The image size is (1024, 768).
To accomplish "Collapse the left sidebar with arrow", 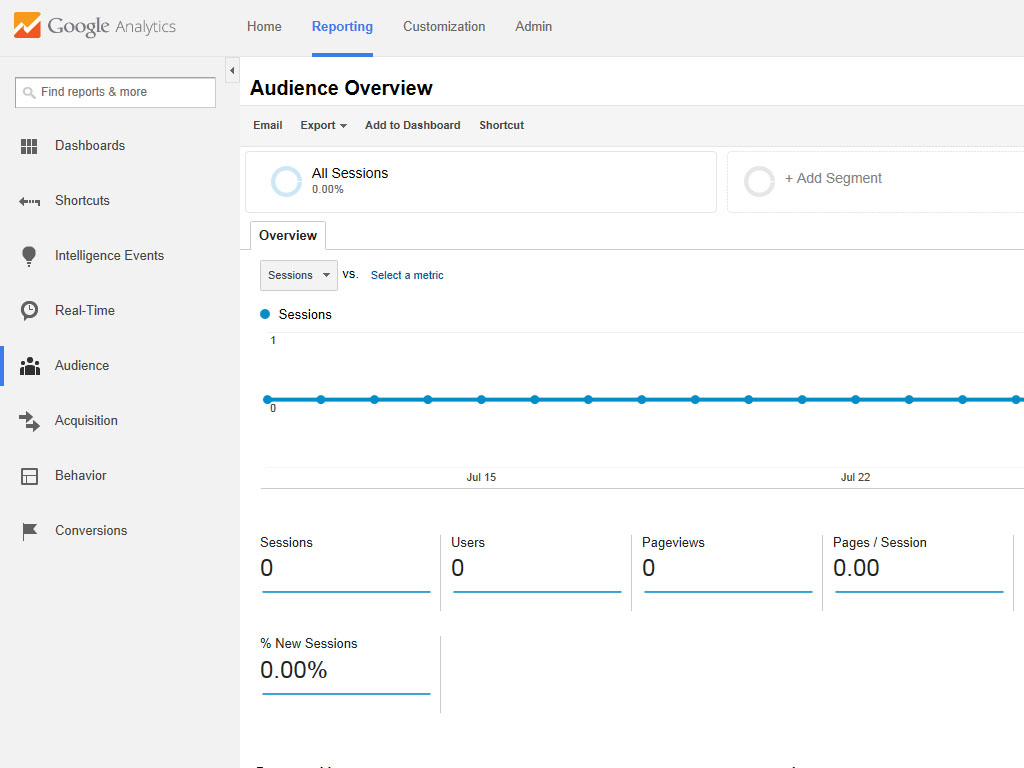I will tap(232, 71).
